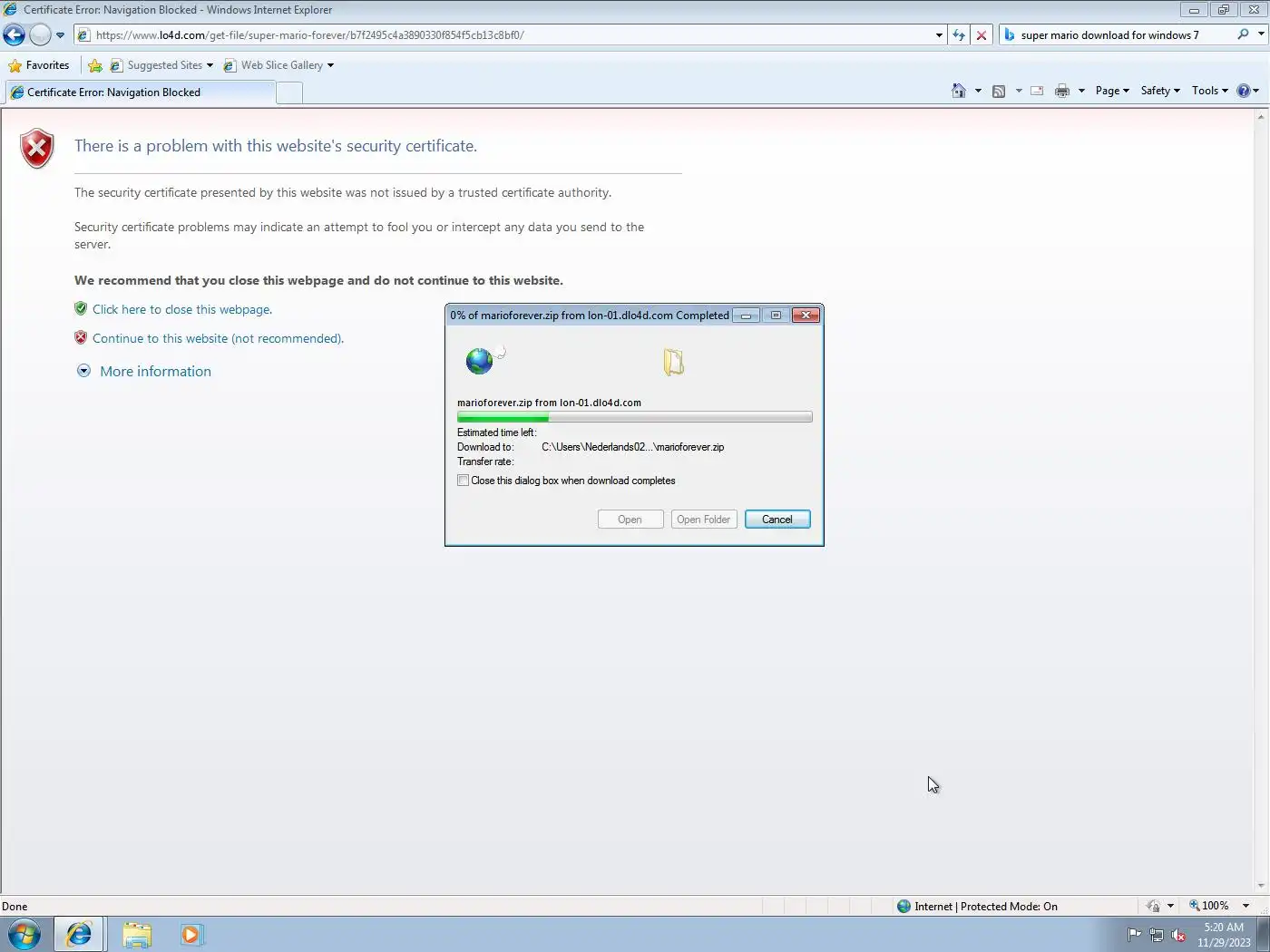This screenshot has height=952, width=1270.
Task: Close the download dialog window
Action: (x=806, y=316)
